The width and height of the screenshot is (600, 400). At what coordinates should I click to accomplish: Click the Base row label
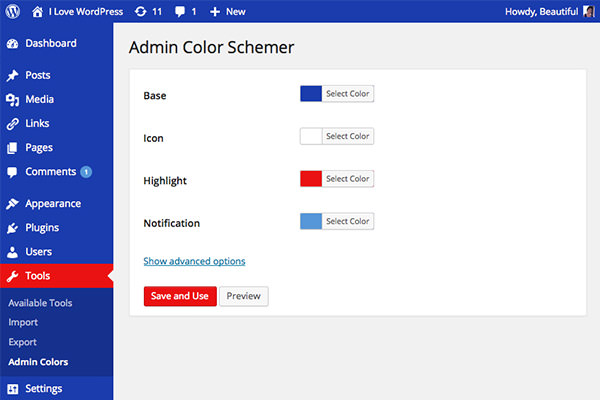coord(155,96)
